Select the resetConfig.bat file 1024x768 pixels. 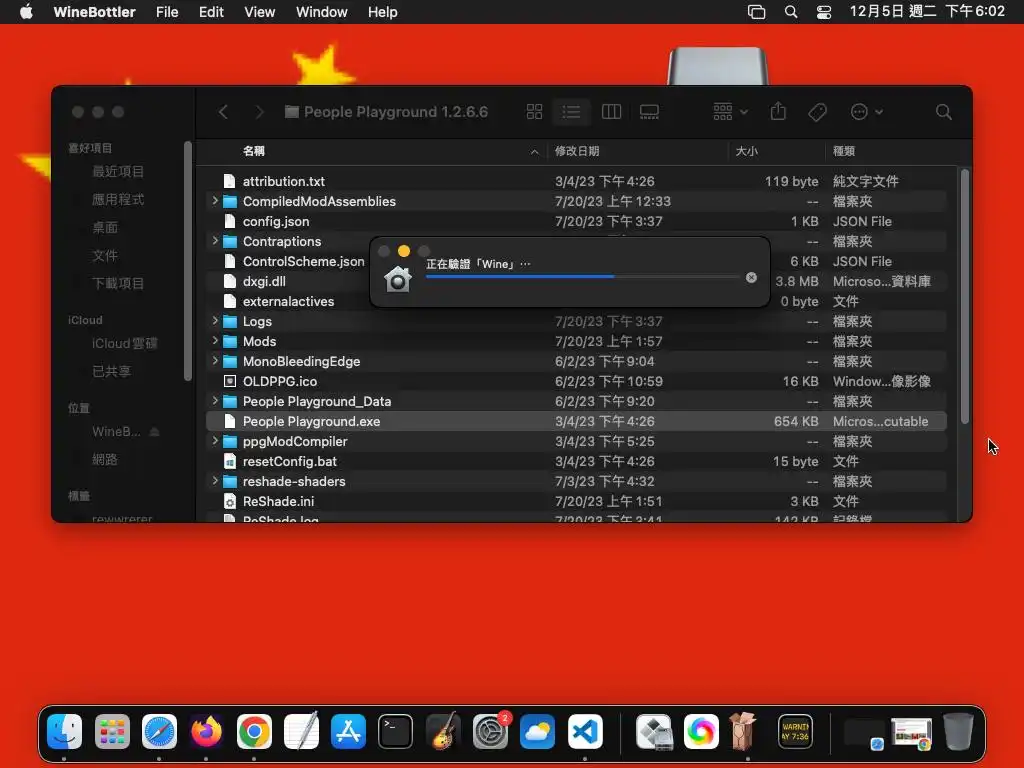click(576, 461)
